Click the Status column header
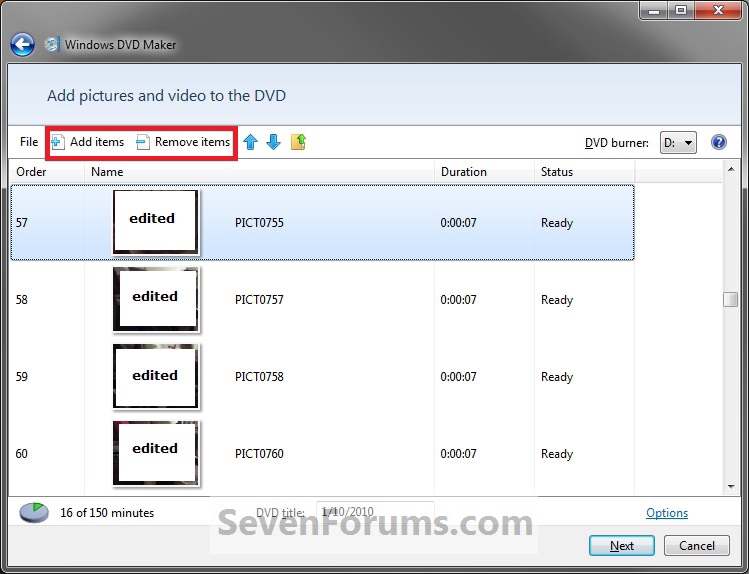The width and height of the screenshot is (749, 574). [584, 172]
